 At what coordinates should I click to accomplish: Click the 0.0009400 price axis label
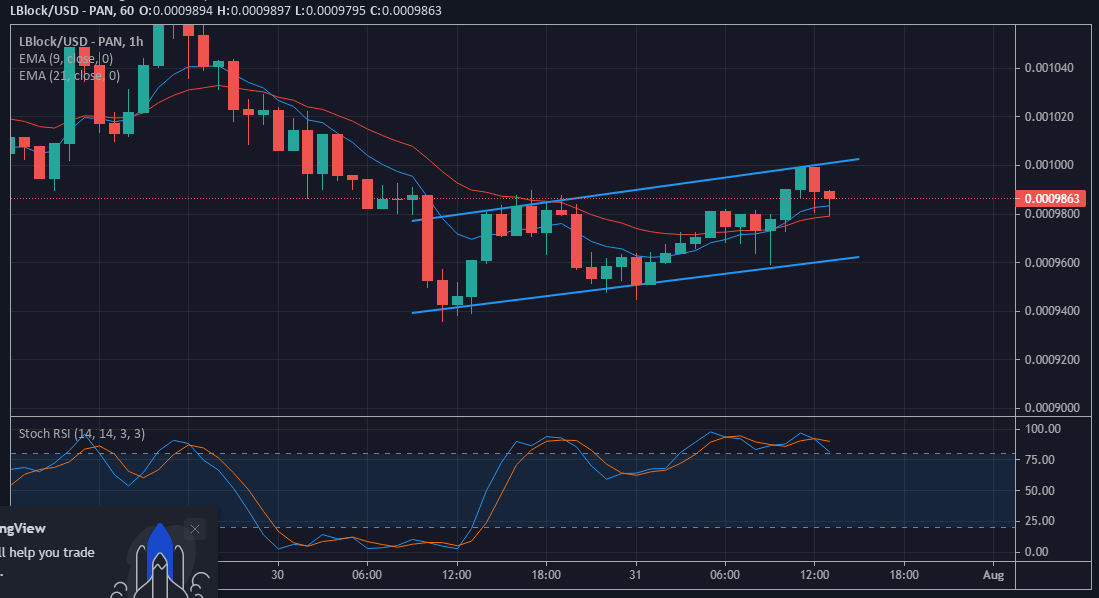click(x=1052, y=311)
